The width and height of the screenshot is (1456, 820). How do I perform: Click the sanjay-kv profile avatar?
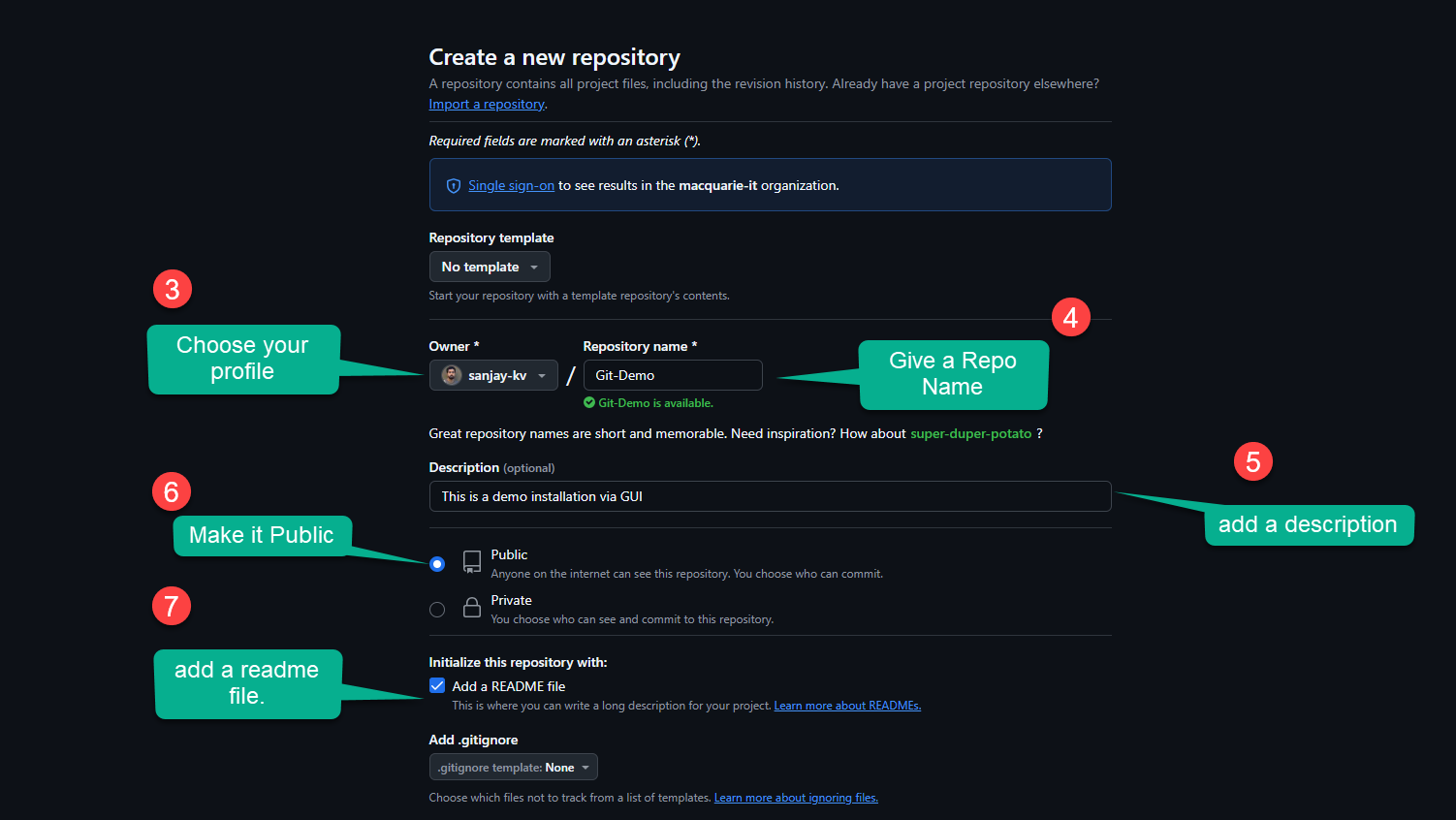(450, 375)
